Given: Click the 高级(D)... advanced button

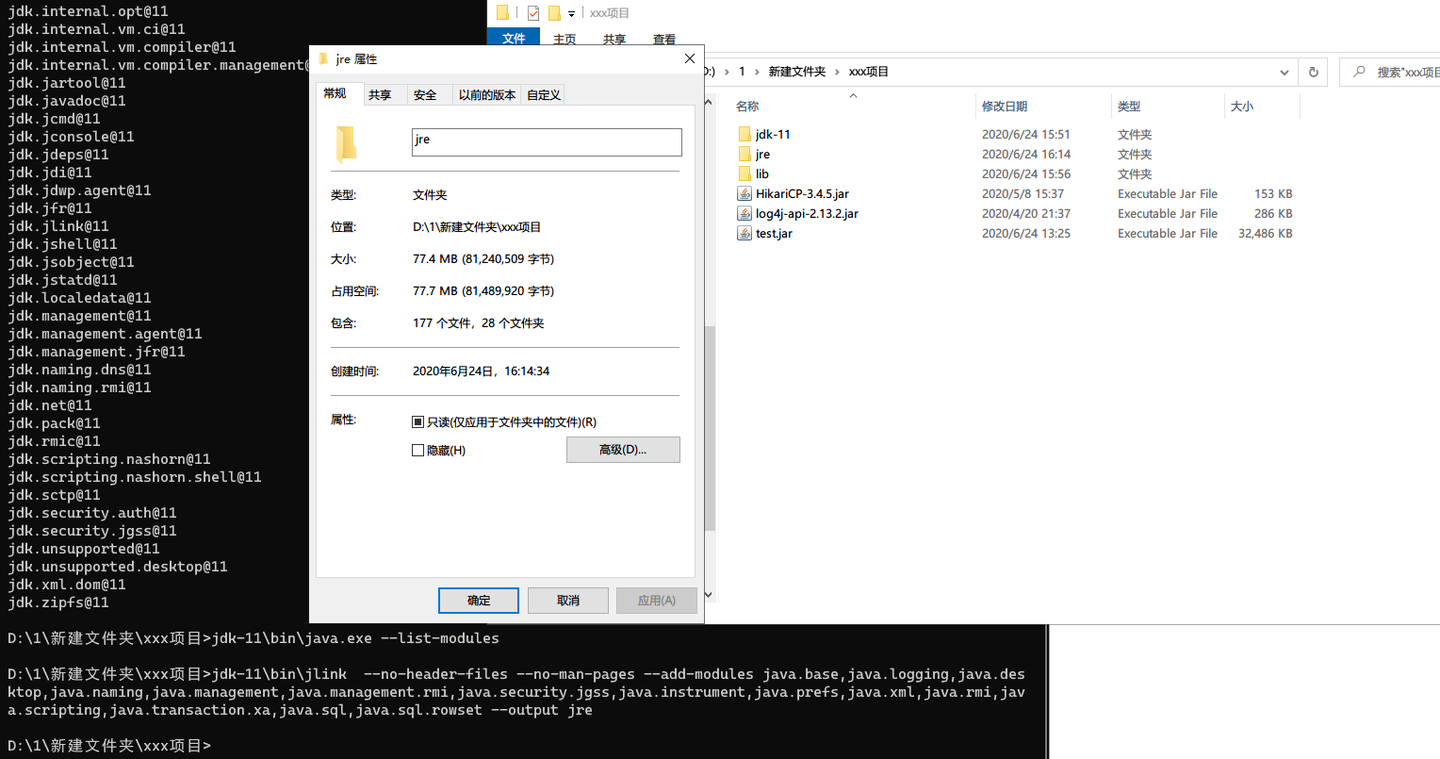Looking at the screenshot, I should point(623,449).
